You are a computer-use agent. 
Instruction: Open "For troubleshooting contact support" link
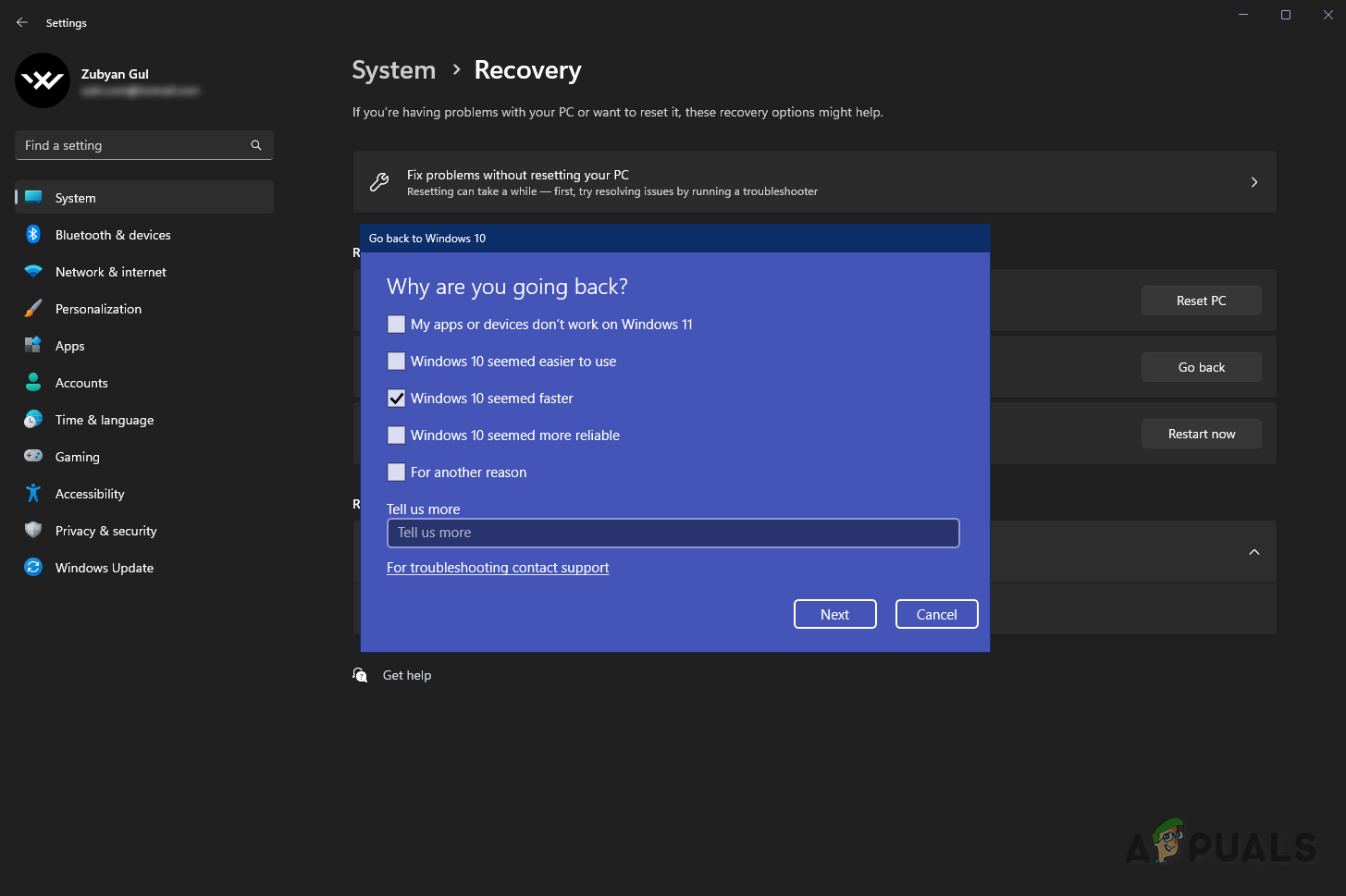(x=498, y=568)
